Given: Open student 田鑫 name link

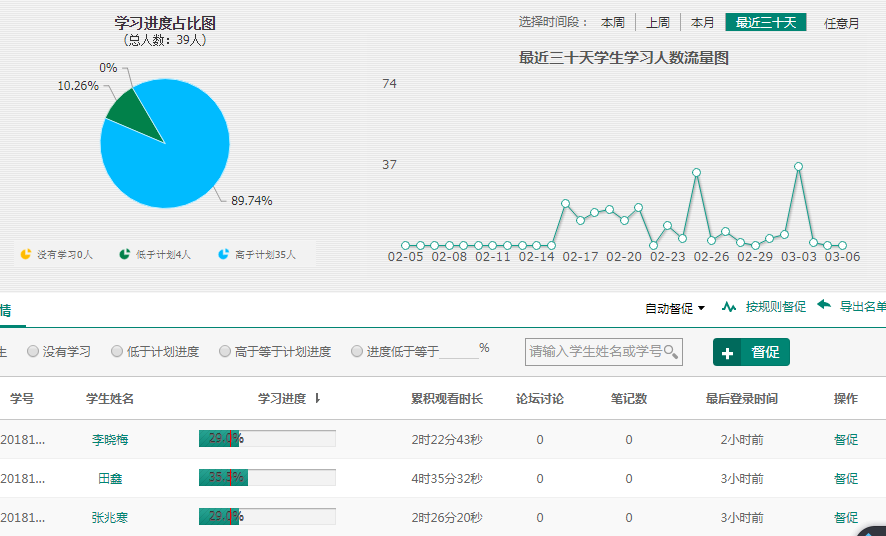Looking at the screenshot, I should click(110, 479).
